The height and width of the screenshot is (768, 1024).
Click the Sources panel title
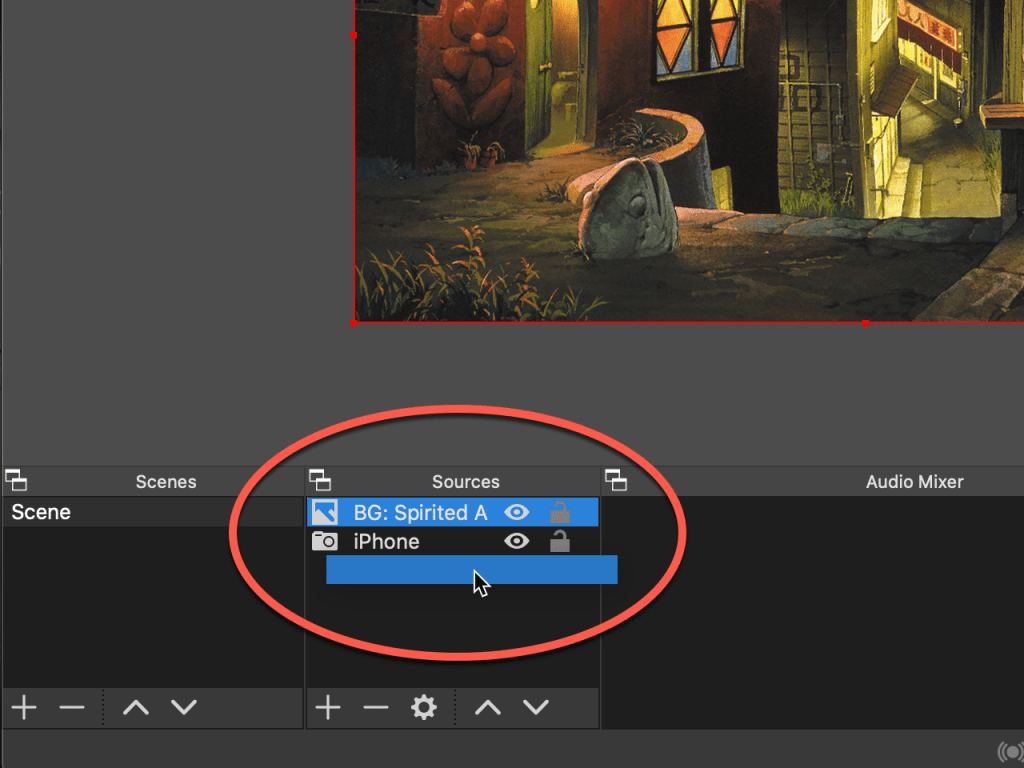pyautogui.click(x=466, y=482)
